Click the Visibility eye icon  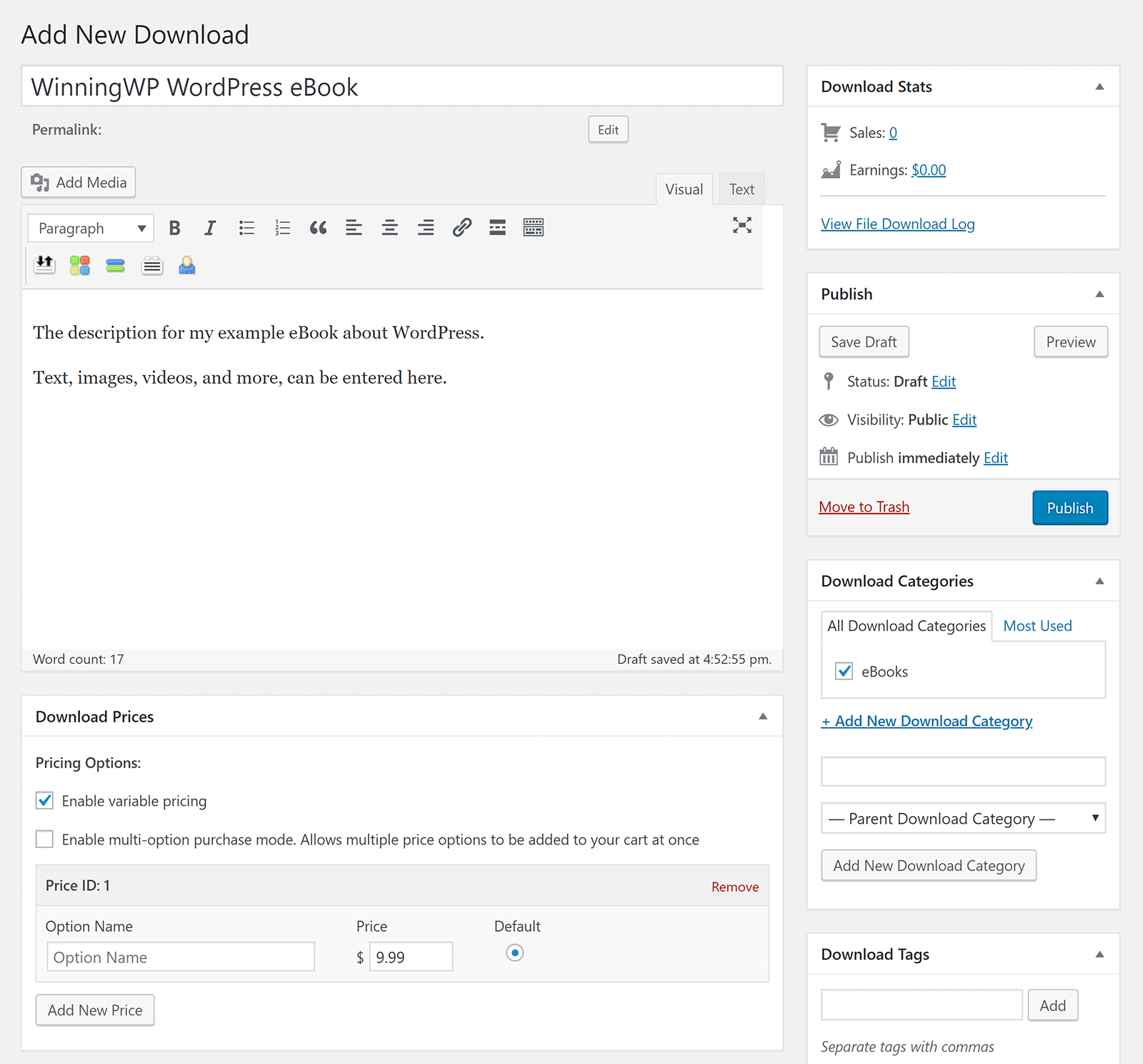coord(829,419)
